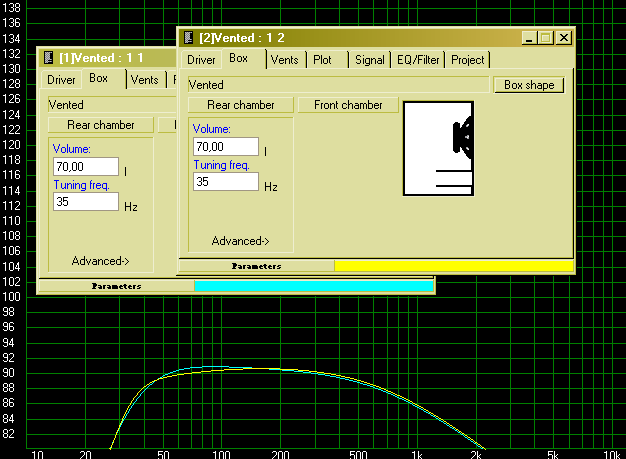Viewport: 626px width, 459px height.
Task: Select Rear chamber button in window 2
Action: tap(241, 105)
